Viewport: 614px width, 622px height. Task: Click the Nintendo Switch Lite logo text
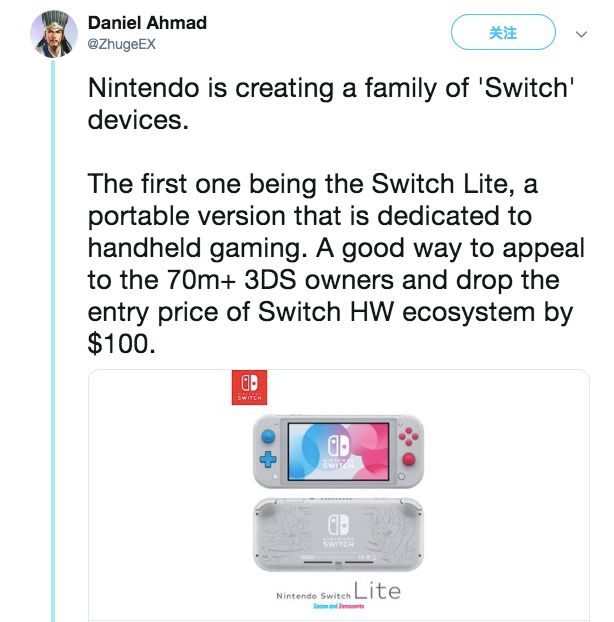338,591
